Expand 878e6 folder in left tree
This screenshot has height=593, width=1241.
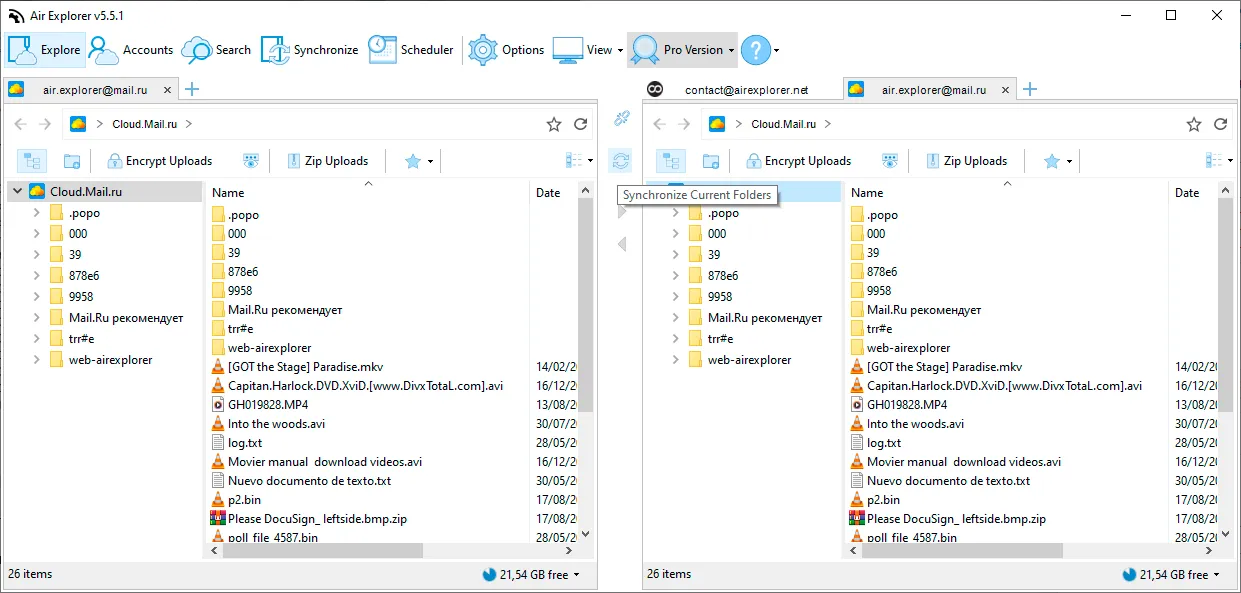click(36, 276)
